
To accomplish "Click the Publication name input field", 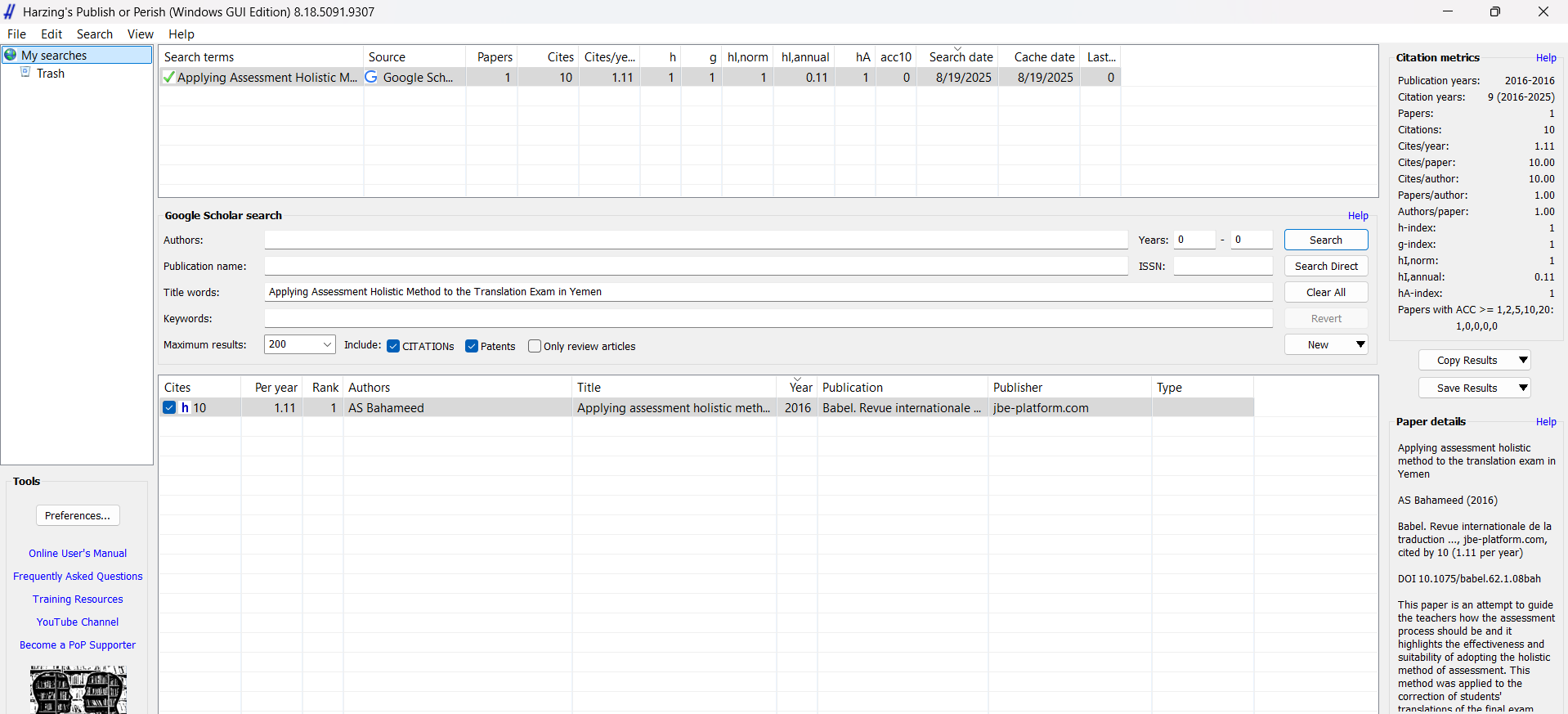I will tap(696, 266).
